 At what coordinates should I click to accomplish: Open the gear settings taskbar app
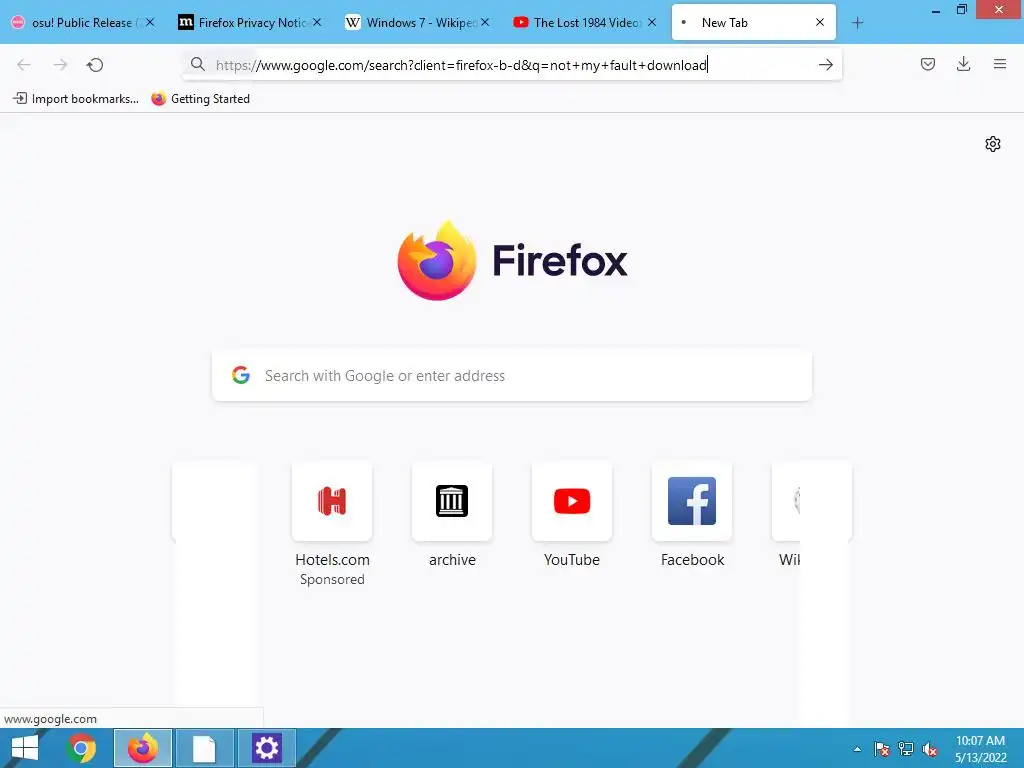266,748
